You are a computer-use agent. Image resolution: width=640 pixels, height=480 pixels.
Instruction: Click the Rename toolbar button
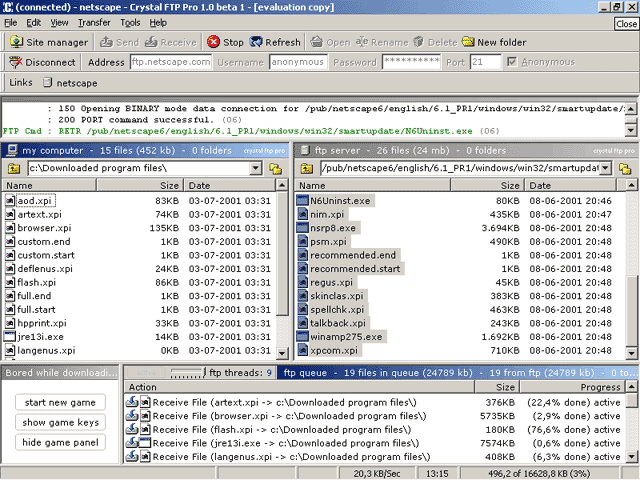pos(382,42)
